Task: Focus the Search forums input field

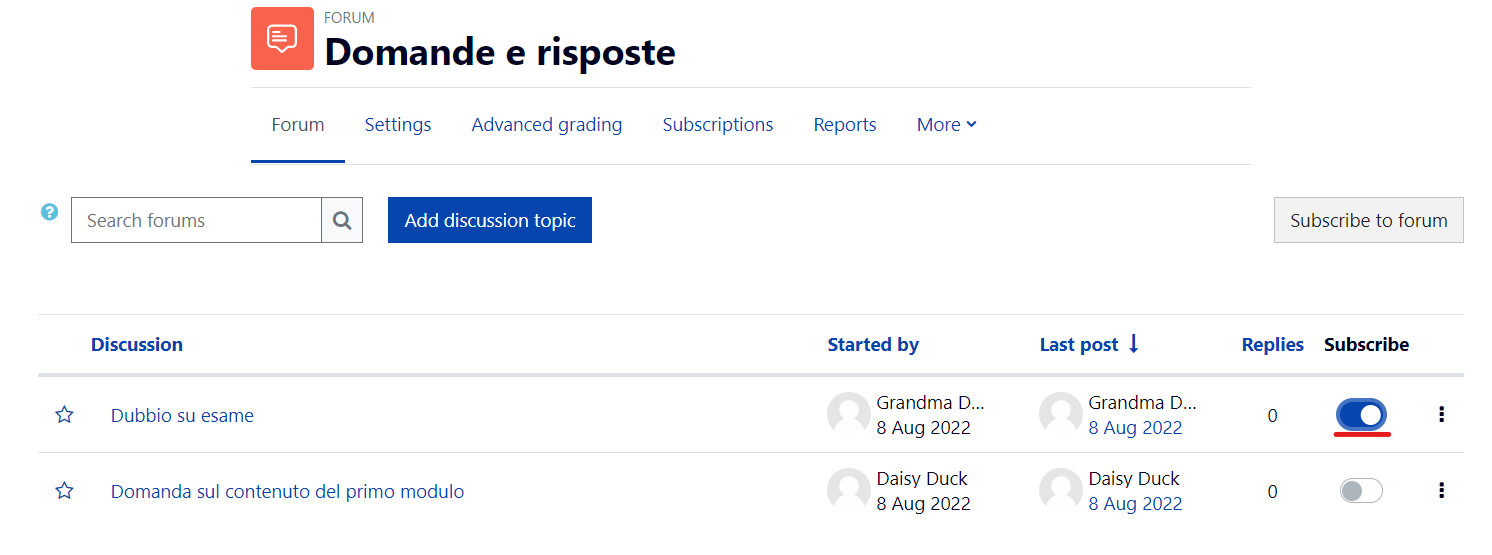Action: [196, 220]
